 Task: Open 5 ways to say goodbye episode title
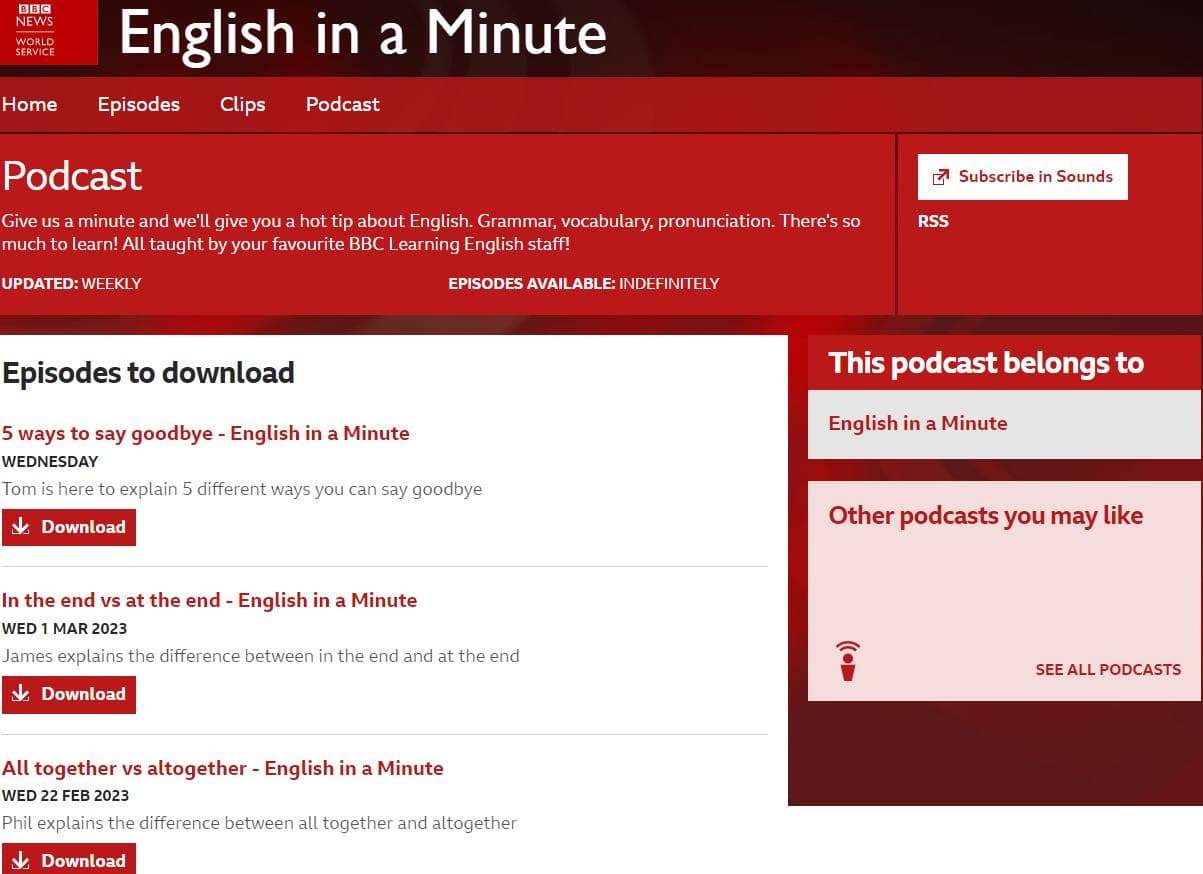point(206,433)
